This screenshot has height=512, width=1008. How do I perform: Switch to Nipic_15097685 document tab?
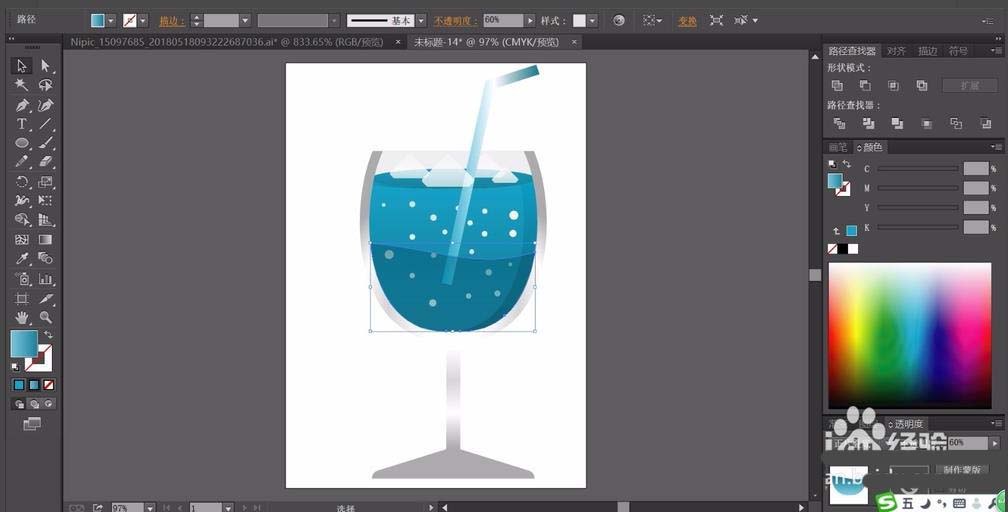click(227, 42)
